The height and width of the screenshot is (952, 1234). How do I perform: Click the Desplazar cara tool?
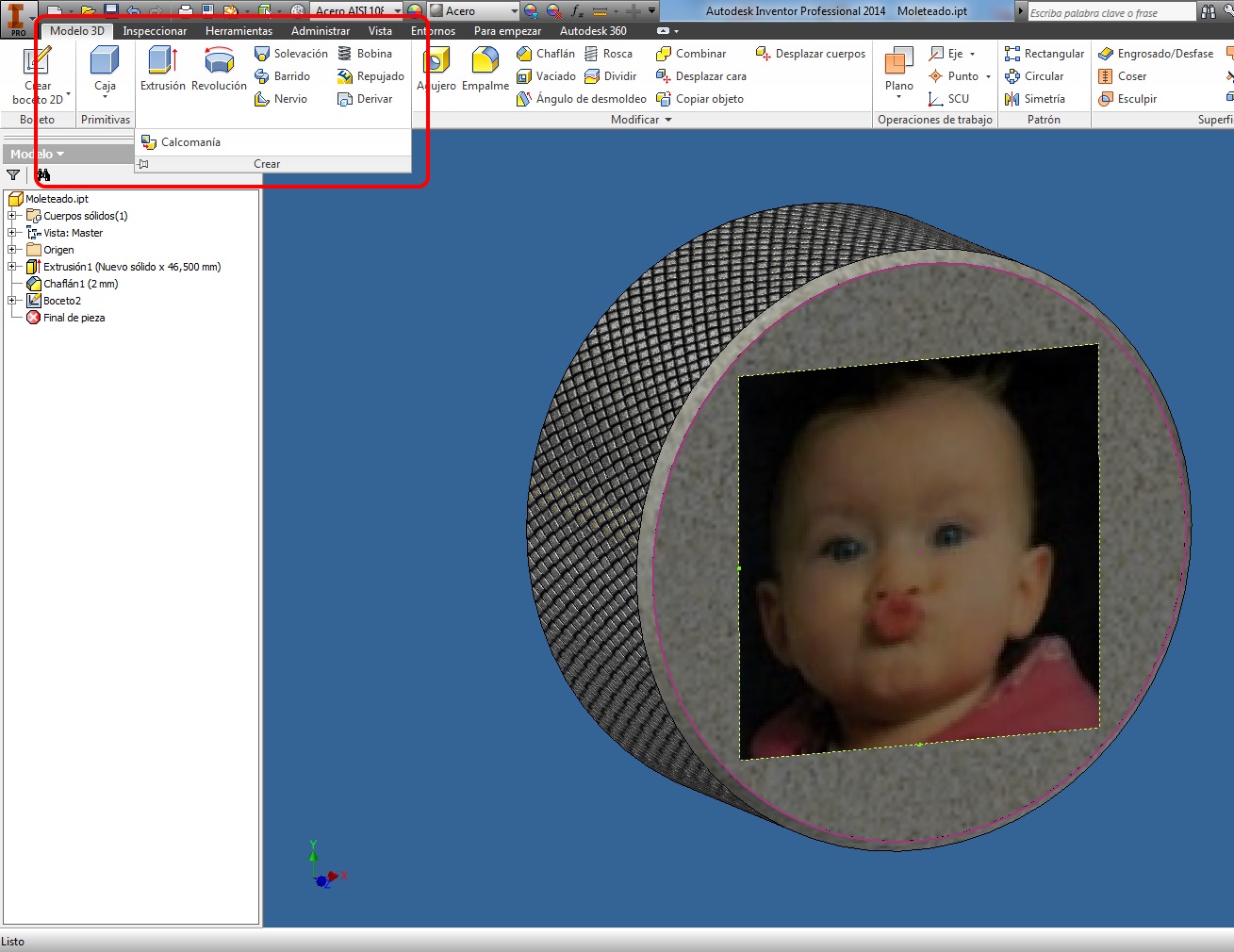click(701, 76)
